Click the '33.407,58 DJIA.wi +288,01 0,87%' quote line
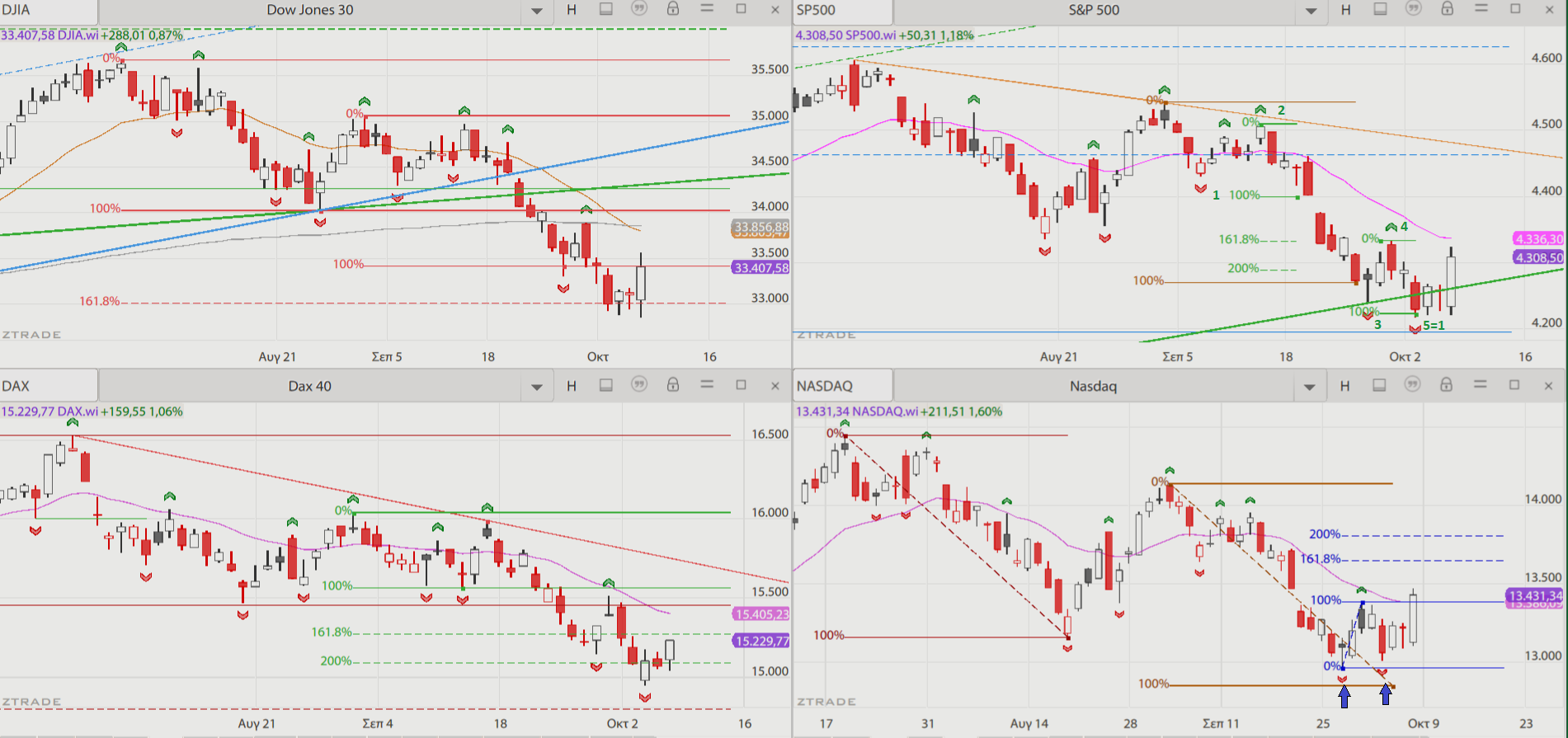 [92, 35]
